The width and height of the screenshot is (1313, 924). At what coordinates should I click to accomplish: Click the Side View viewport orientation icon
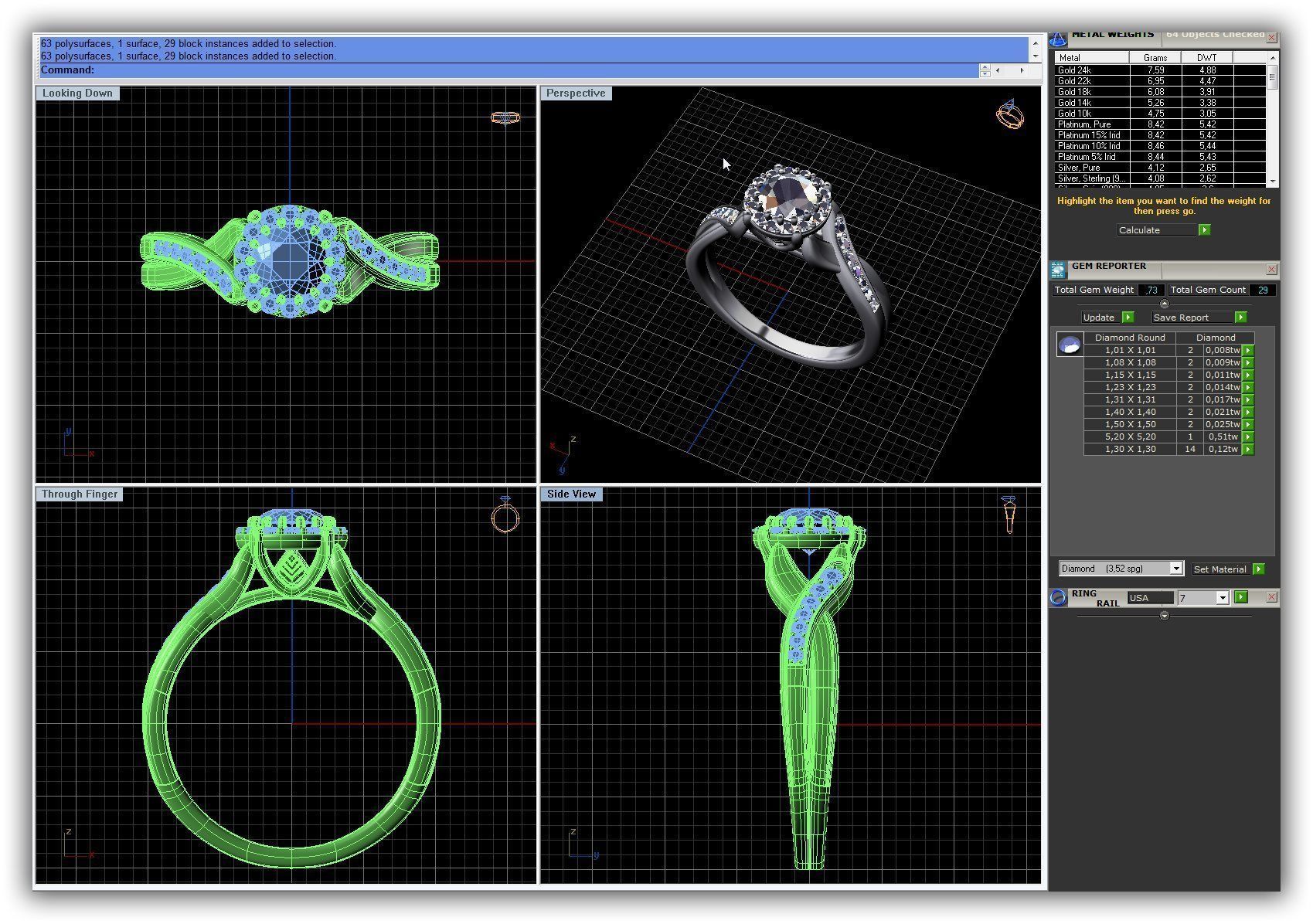tap(1009, 515)
